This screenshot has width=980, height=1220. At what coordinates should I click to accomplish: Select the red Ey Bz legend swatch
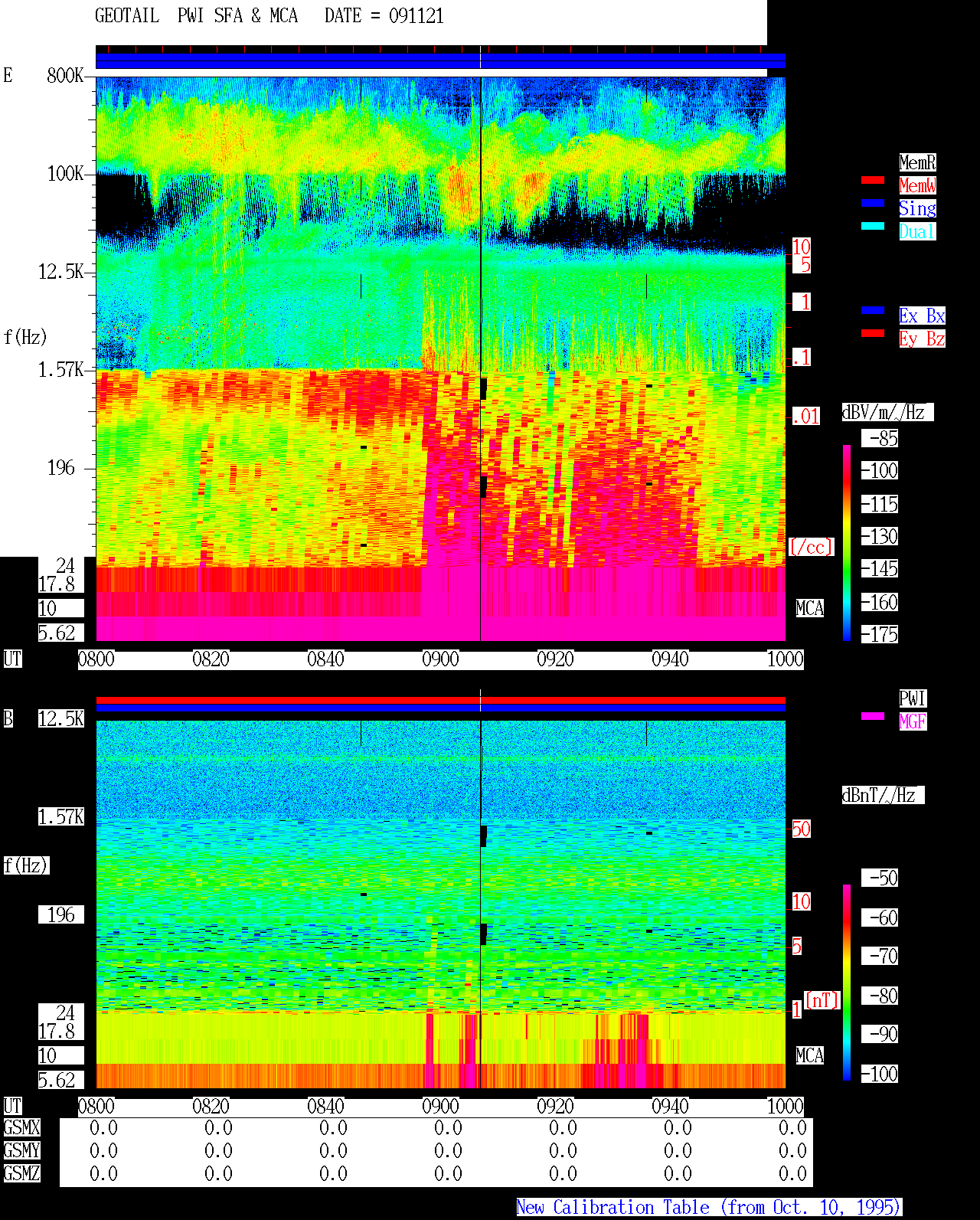873,333
